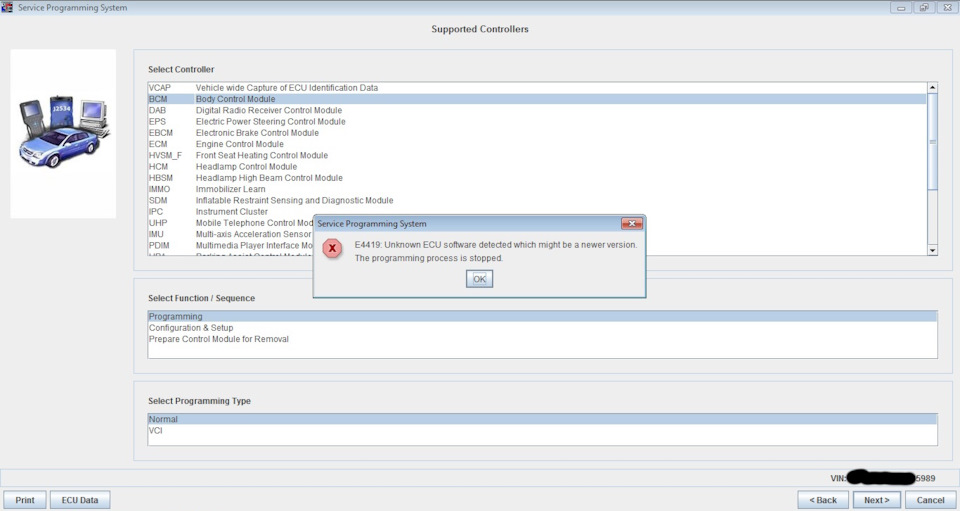Select Normal programming type

pyautogui.click(x=542, y=419)
